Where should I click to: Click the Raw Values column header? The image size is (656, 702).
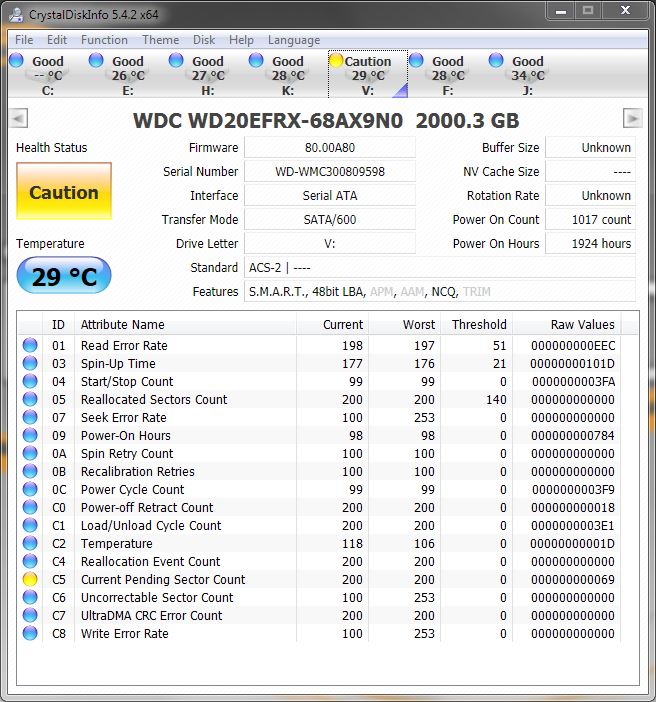pyautogui.click(x=567, y=324)
